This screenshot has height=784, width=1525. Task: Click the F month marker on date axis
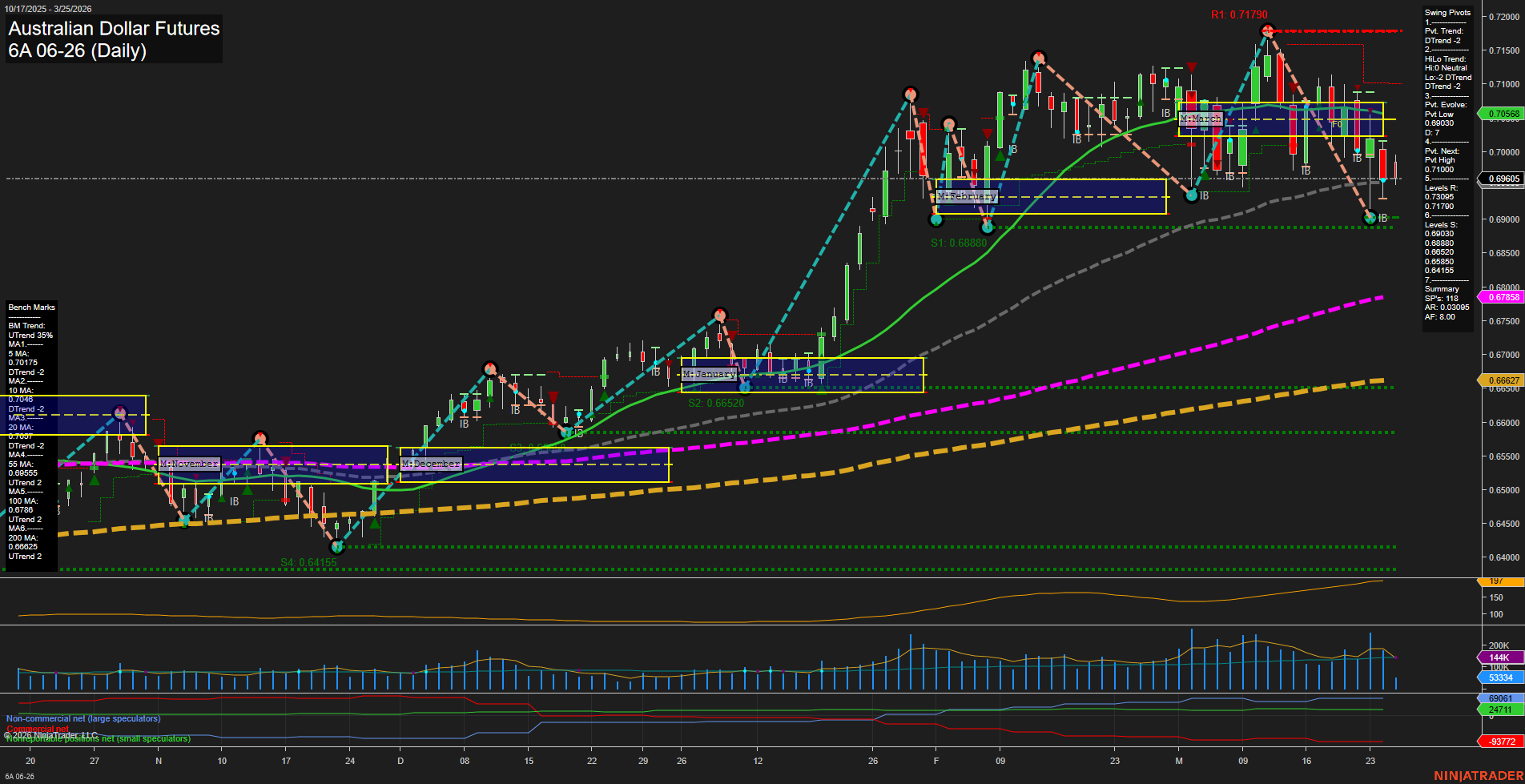tap(936, 761)
